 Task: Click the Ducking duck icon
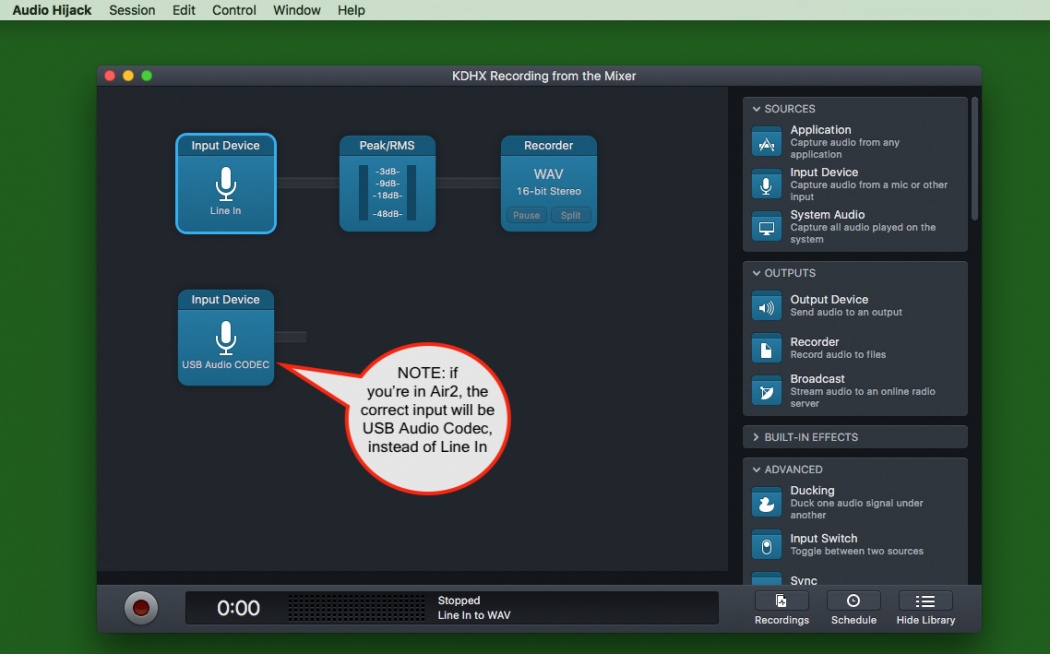[x=767, y=502]
